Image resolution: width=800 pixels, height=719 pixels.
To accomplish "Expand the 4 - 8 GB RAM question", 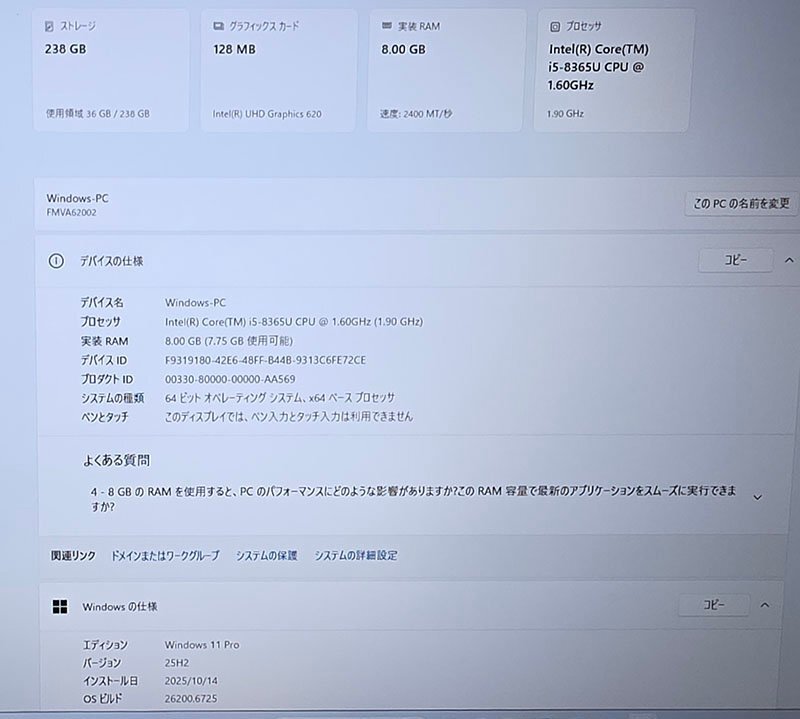I will (x=758, y=498).
